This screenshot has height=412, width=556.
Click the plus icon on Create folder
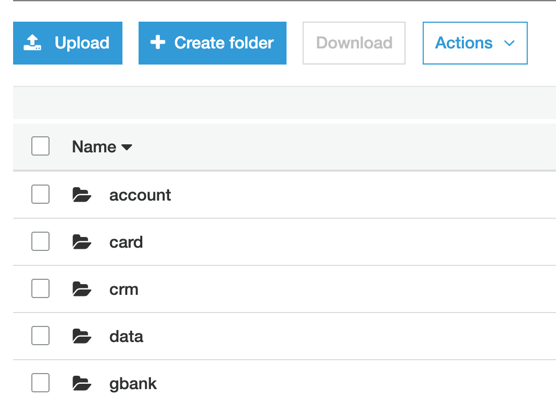[158, 43]
